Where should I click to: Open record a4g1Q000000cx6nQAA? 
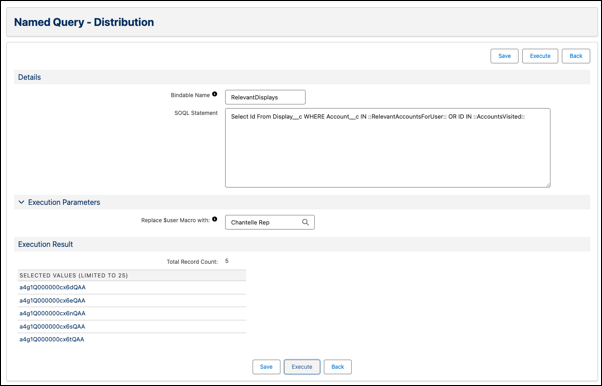pos(52,313)
